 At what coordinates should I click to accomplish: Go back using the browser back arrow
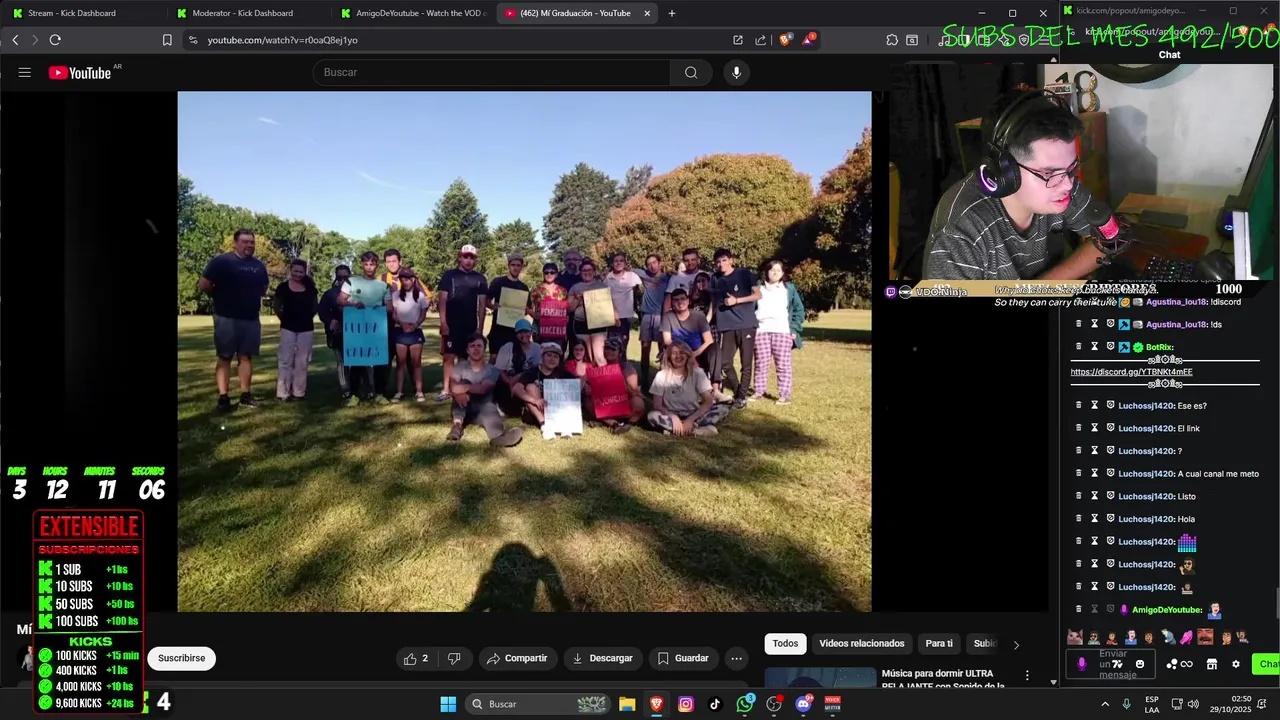15,40
